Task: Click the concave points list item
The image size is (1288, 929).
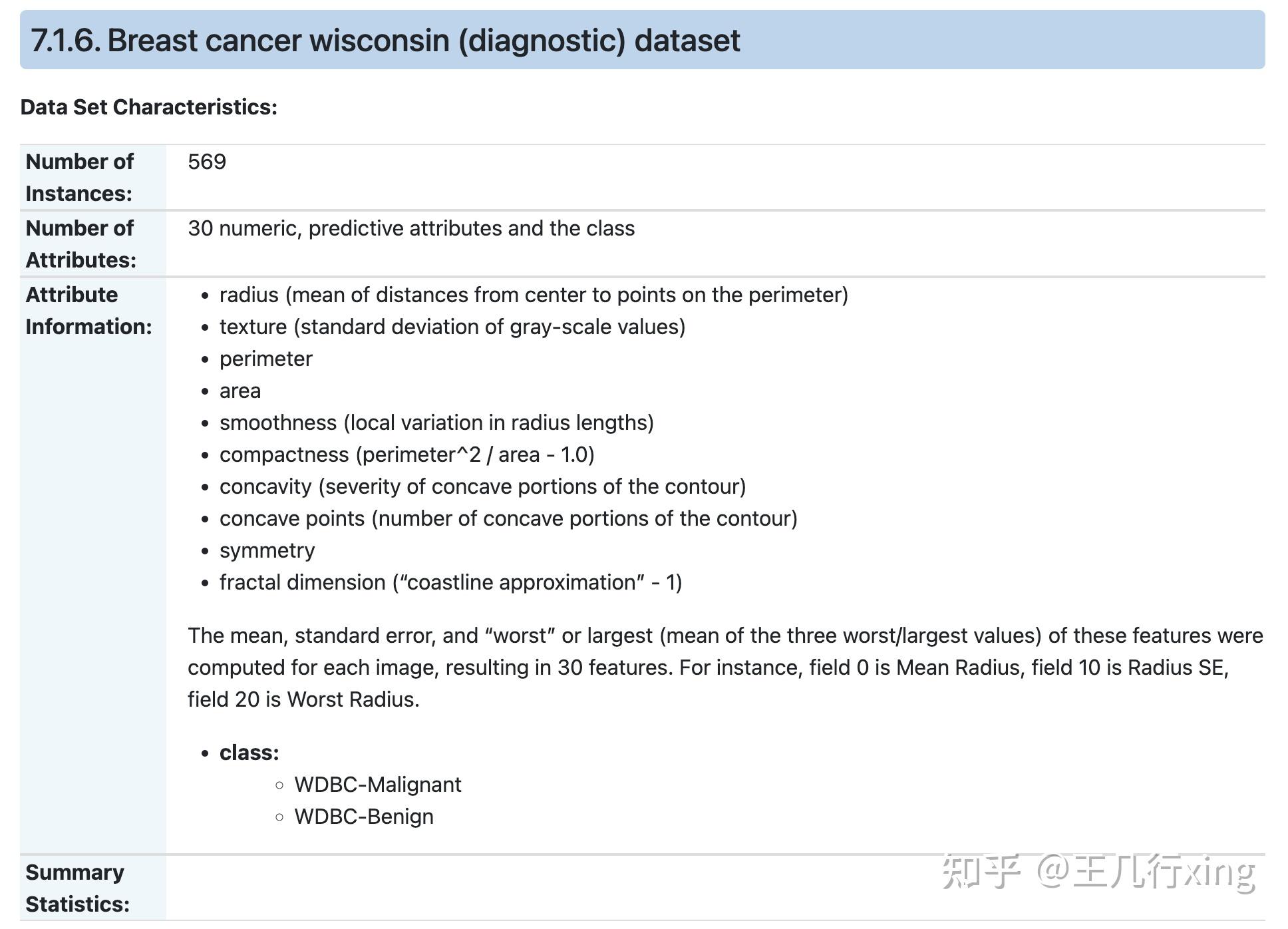Action: (508, 518)
